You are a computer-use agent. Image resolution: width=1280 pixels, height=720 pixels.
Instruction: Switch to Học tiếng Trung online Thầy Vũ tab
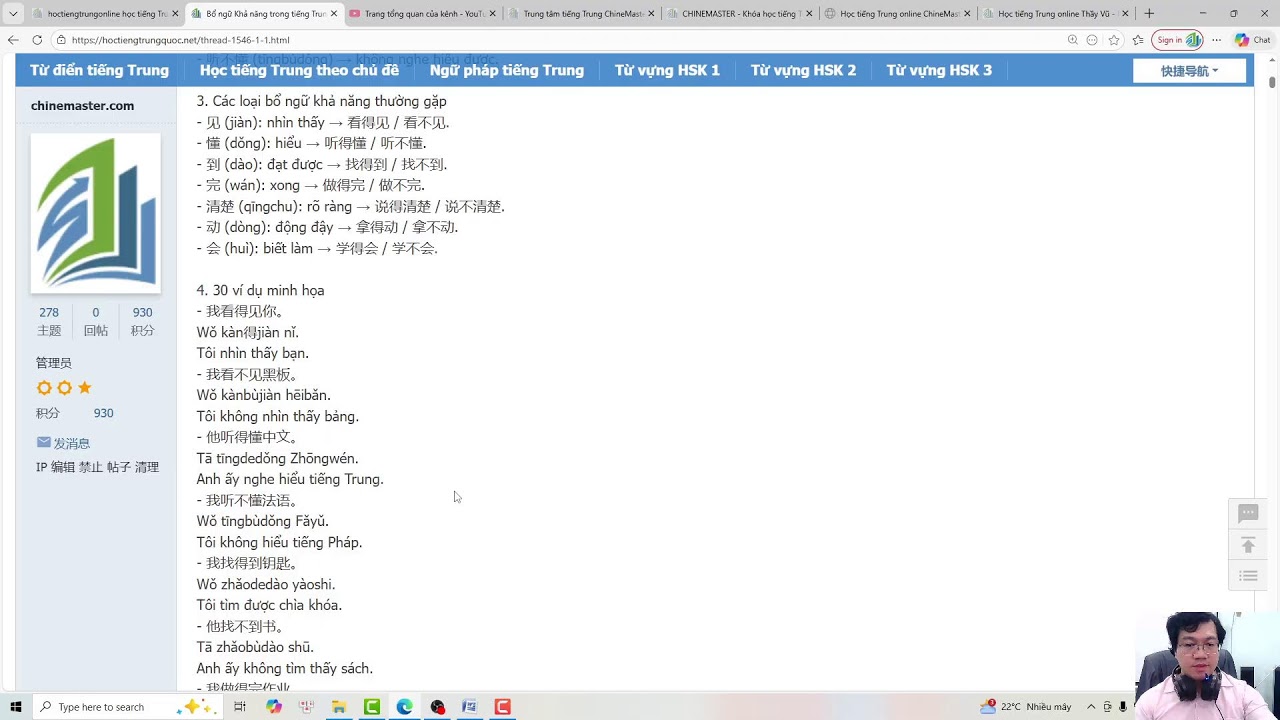click(x=1054, y=14)
